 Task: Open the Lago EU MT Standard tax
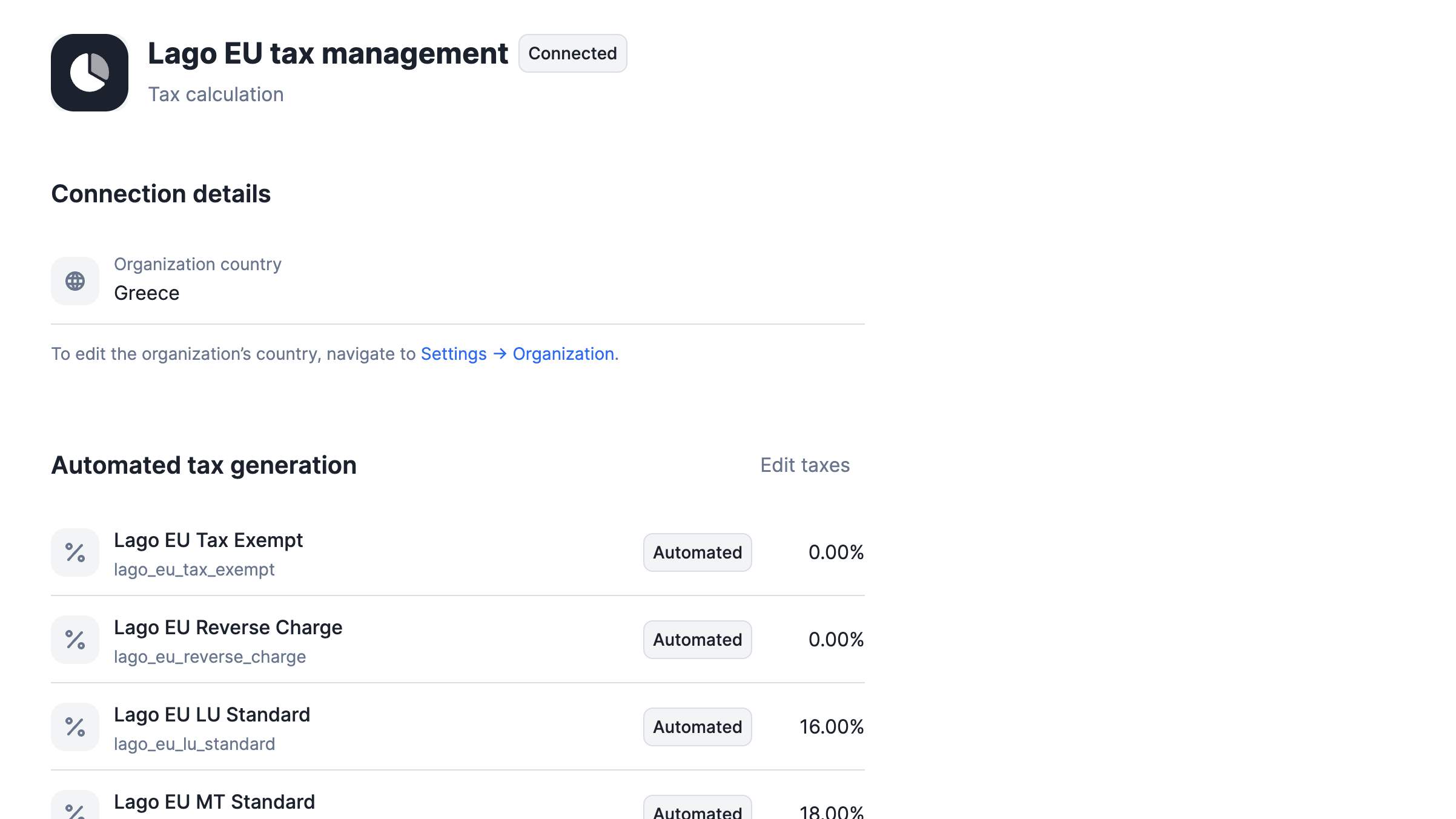coord(214,802)
